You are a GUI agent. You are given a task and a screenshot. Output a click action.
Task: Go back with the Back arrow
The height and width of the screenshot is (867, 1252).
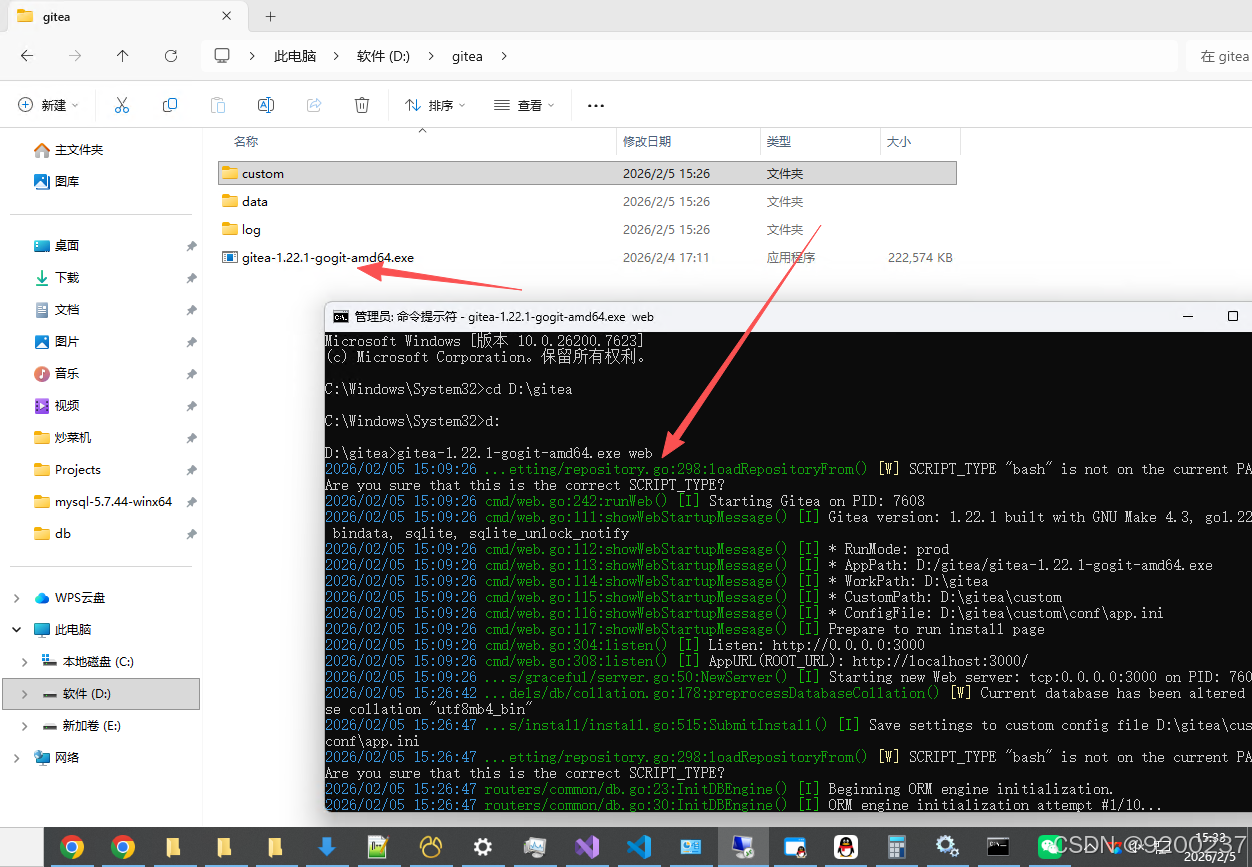click(x=27, y=56)
